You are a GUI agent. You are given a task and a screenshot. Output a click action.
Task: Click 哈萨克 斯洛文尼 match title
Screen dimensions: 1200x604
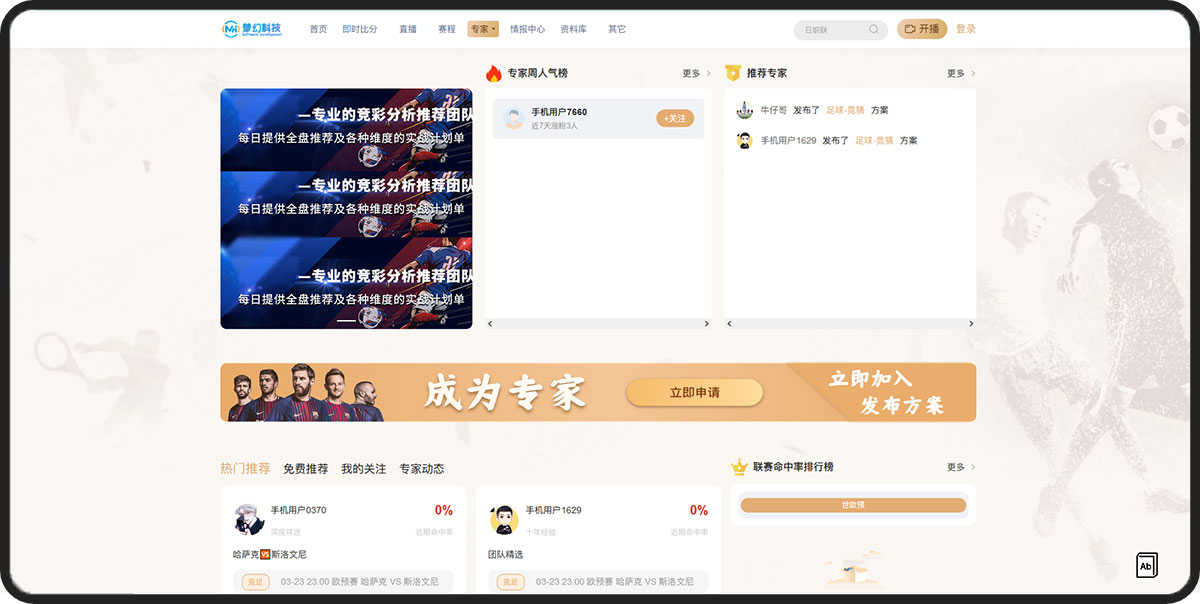coord(269,554)
